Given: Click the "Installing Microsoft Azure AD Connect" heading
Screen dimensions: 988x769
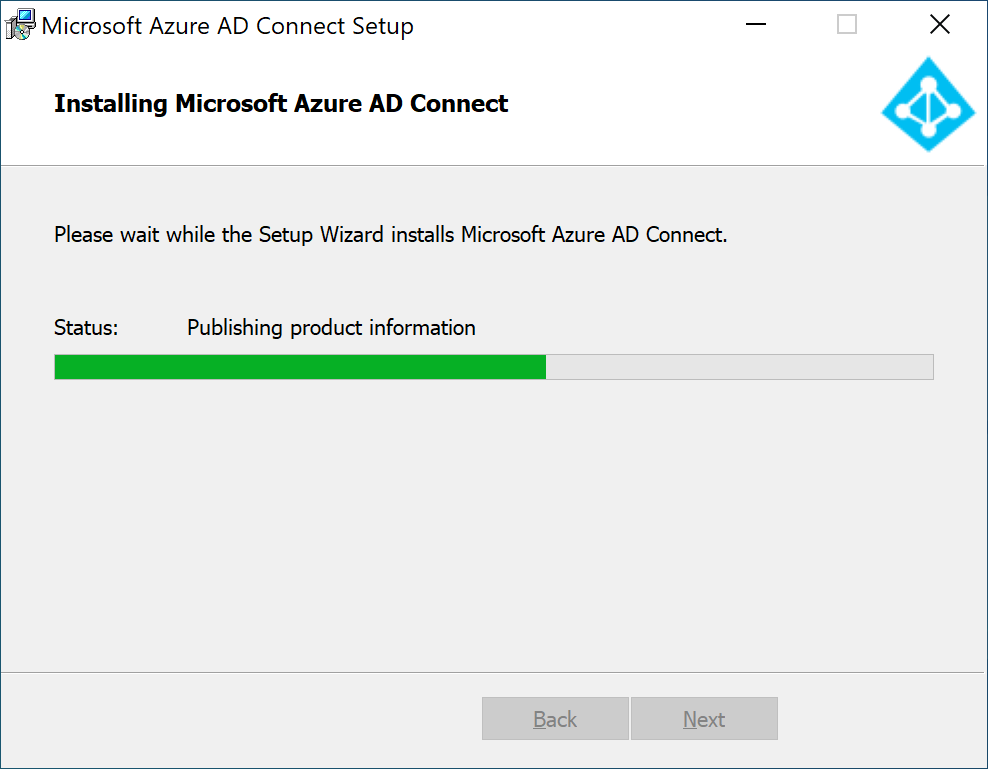Looking at the screenshot, I should coord(280,103).
